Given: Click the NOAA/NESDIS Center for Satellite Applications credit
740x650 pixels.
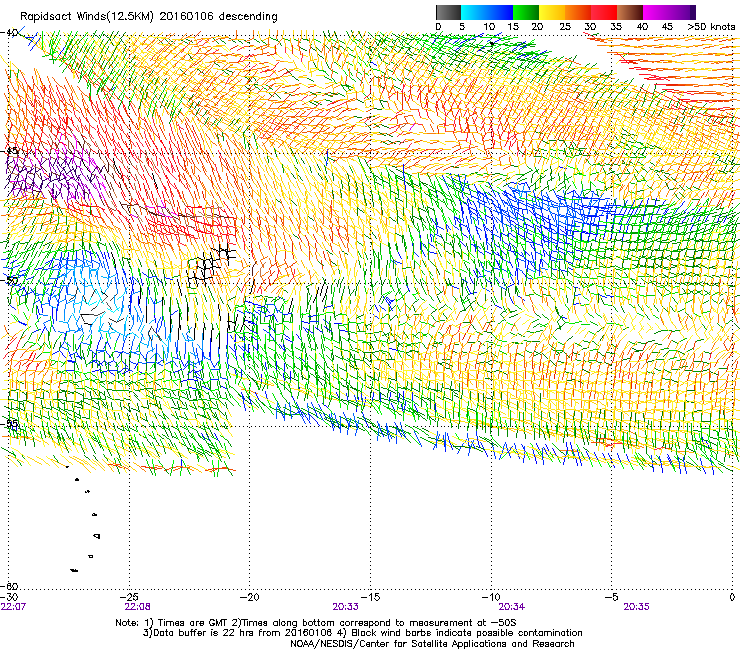Looking at the screenshot, I should [432, 644].
